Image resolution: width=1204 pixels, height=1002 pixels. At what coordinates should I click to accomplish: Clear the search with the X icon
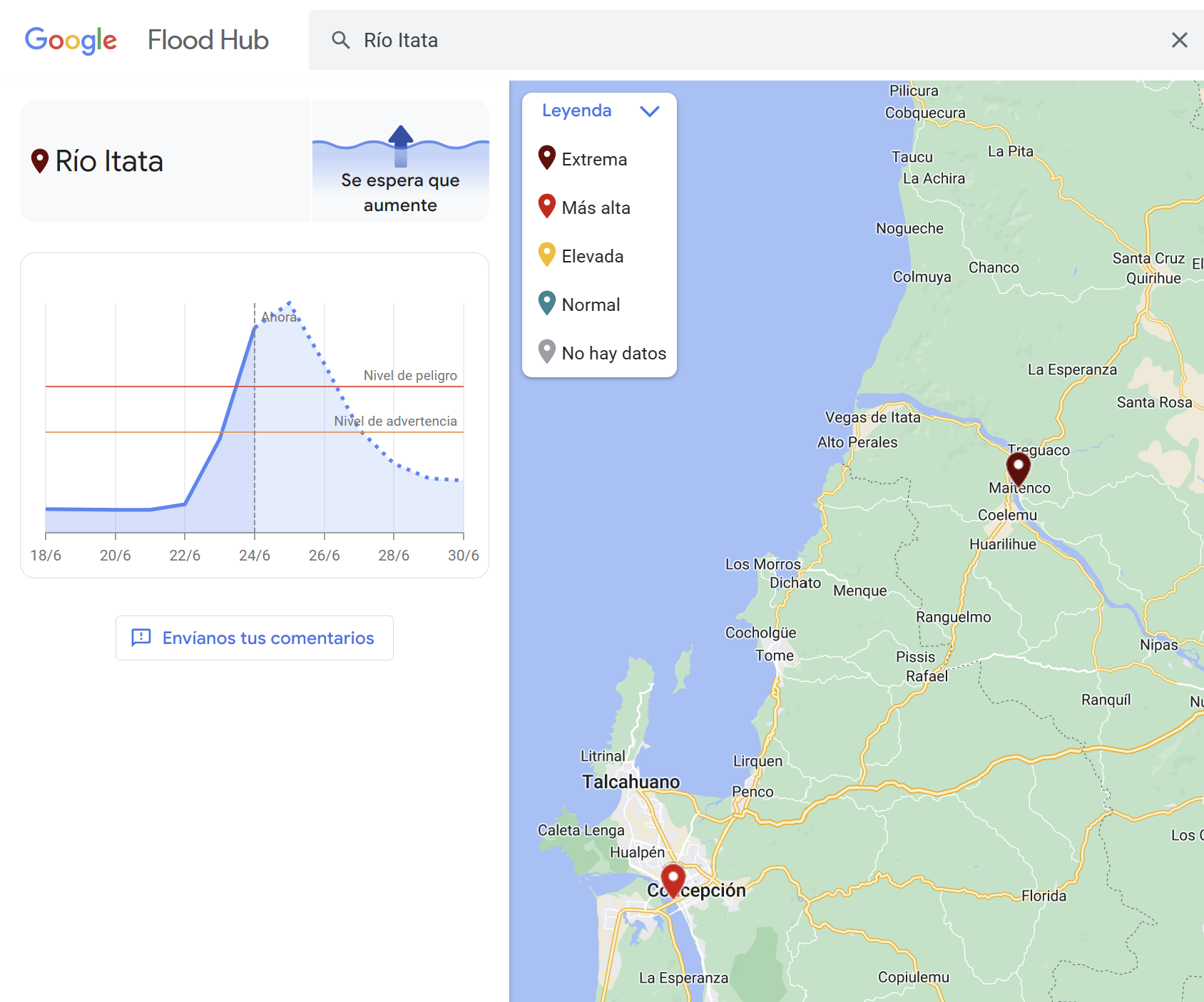tap(1179, 40)
